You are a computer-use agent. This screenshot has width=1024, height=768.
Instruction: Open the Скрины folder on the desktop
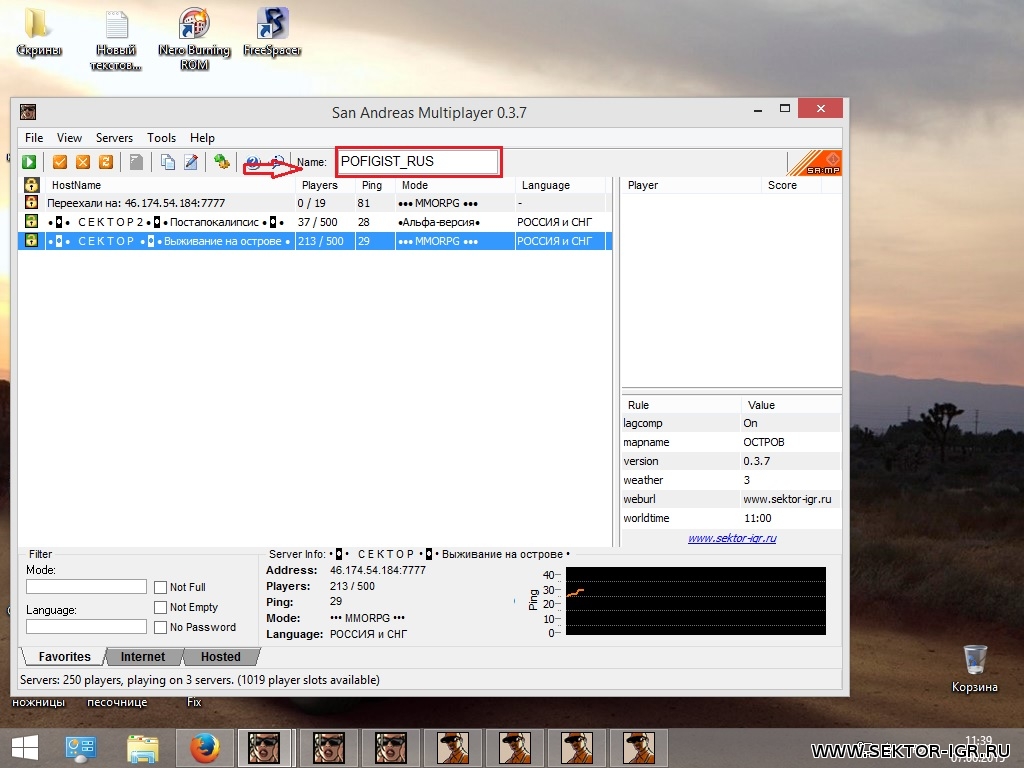click(x=38, y=31)
